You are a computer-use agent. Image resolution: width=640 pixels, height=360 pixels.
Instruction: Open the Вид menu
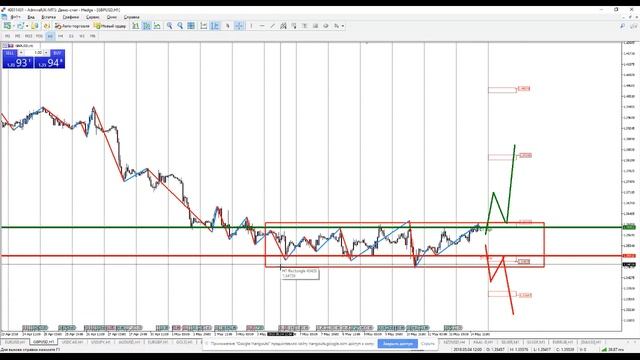(31, 17)
